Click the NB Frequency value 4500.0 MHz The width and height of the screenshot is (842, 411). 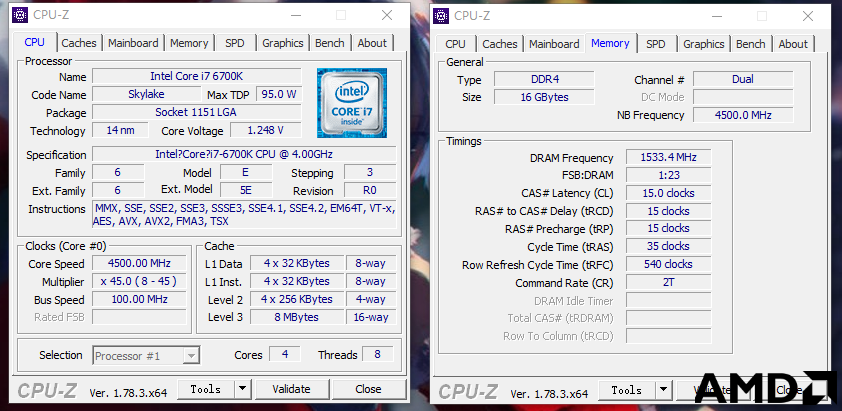pos(743,115)
